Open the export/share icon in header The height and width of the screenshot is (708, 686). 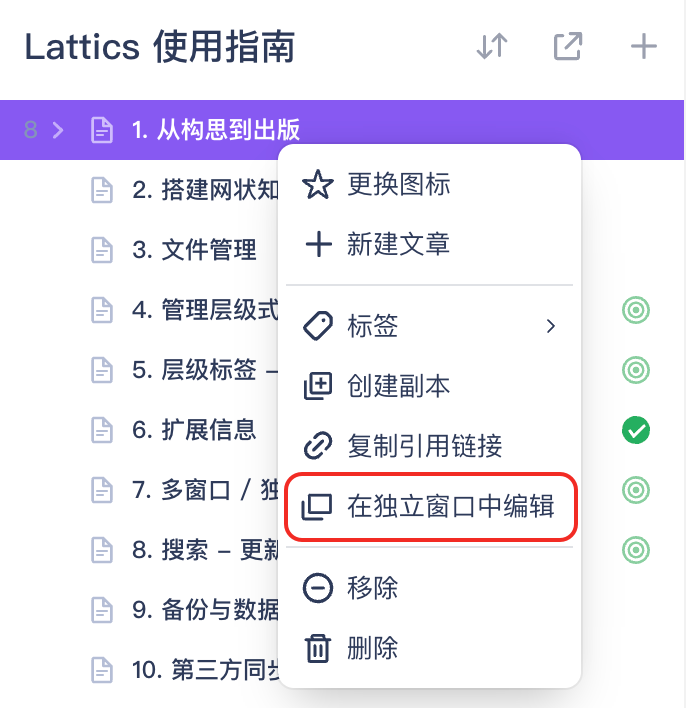pos(568,46)
